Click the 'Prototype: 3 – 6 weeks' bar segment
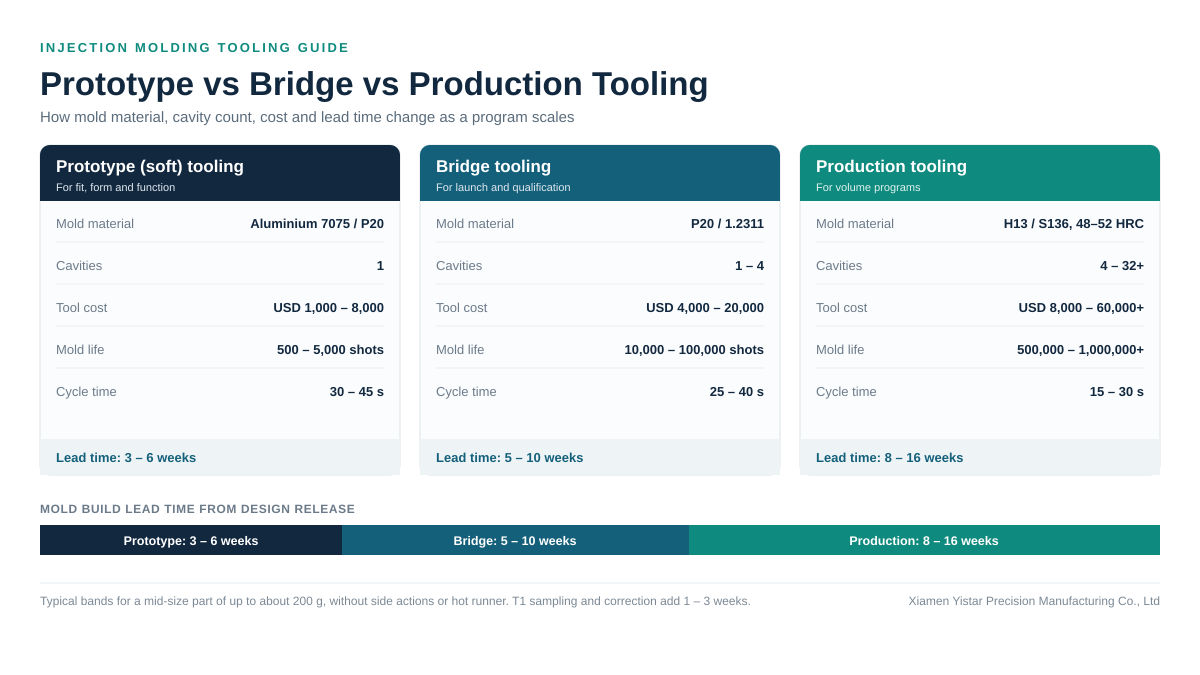Viewport: 1200px width, 675px height. point(191,540)
